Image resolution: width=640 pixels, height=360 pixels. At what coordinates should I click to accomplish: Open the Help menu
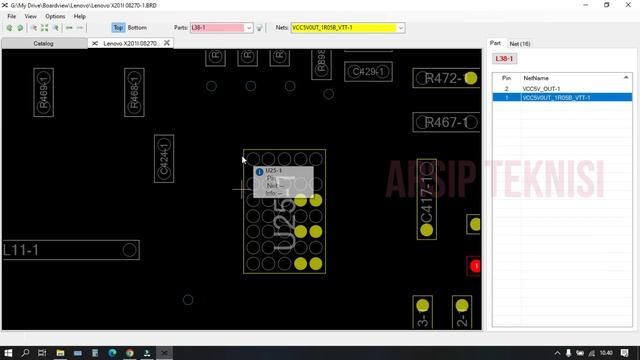(80, 16)
